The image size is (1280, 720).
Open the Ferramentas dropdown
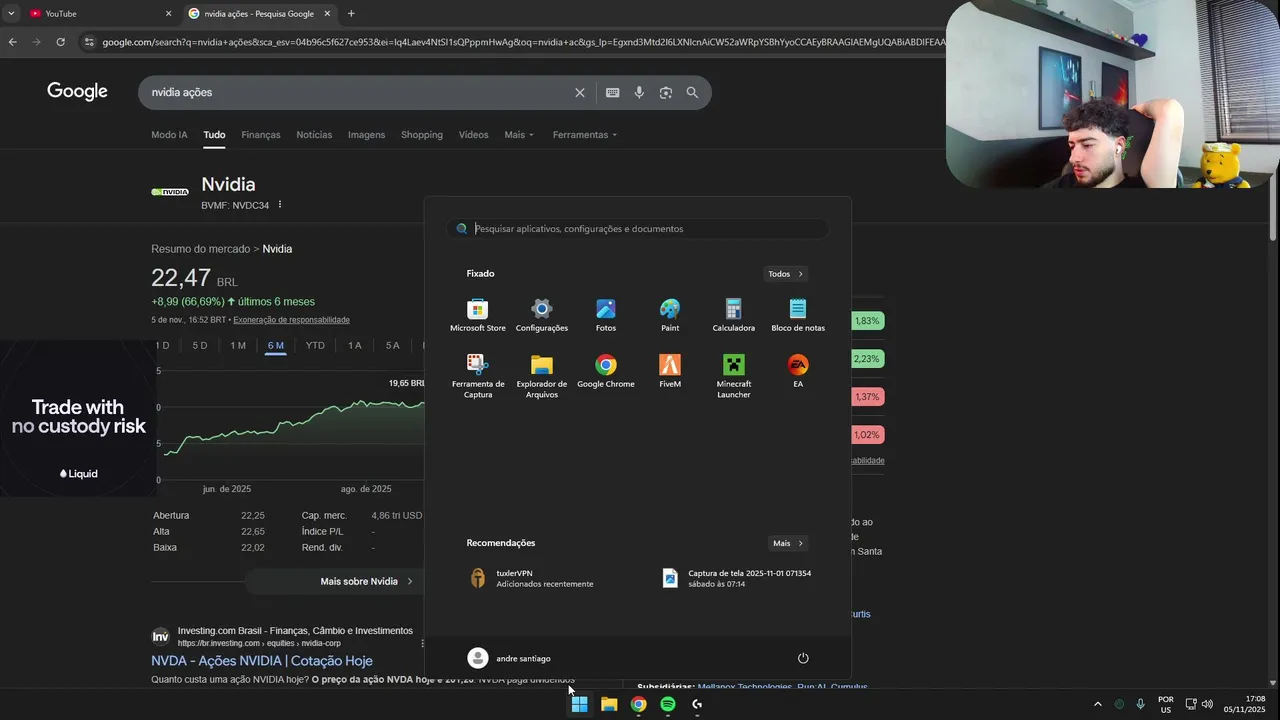pyautogui.click(x=585, y=135)
